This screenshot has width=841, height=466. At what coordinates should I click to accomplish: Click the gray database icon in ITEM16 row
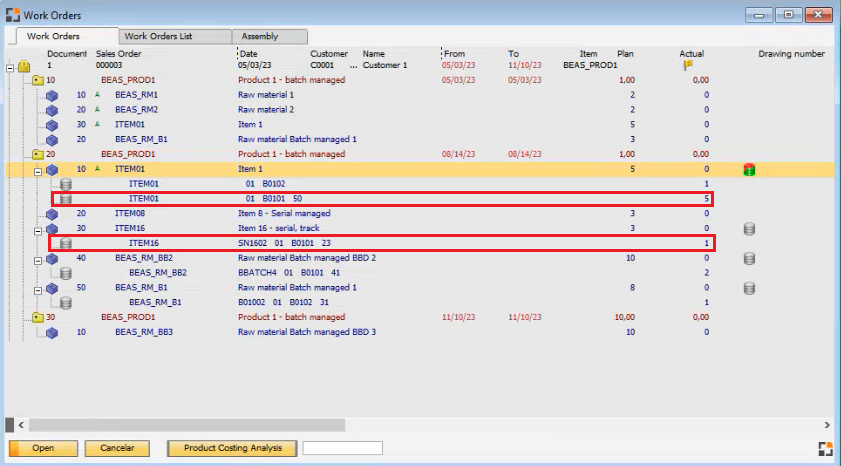click(748, 229)
